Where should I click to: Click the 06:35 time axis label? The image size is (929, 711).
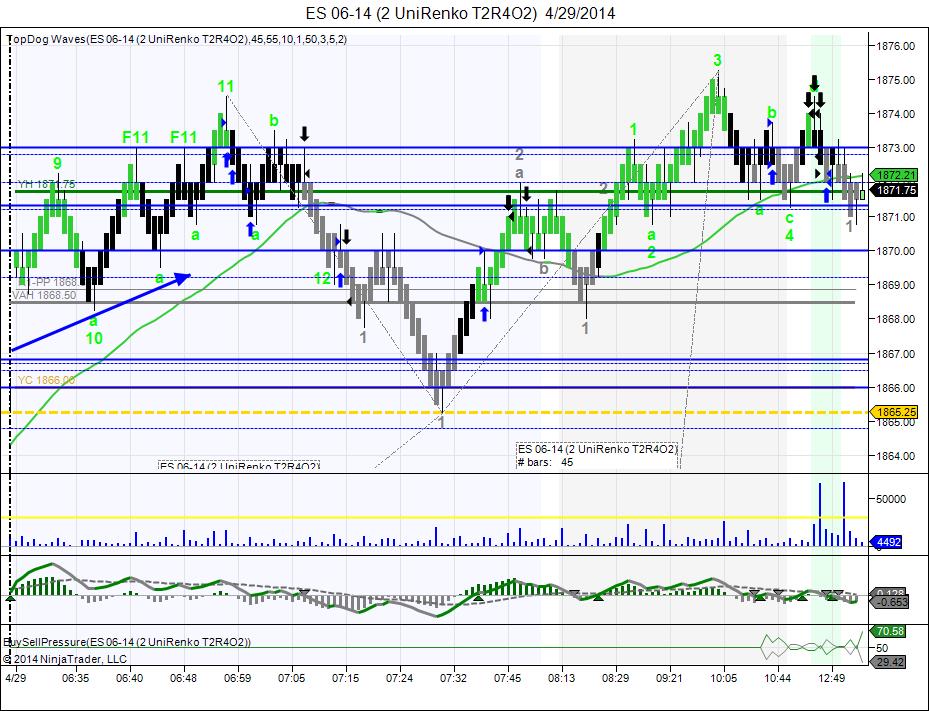pyautogui.click(x=75, y=678)
